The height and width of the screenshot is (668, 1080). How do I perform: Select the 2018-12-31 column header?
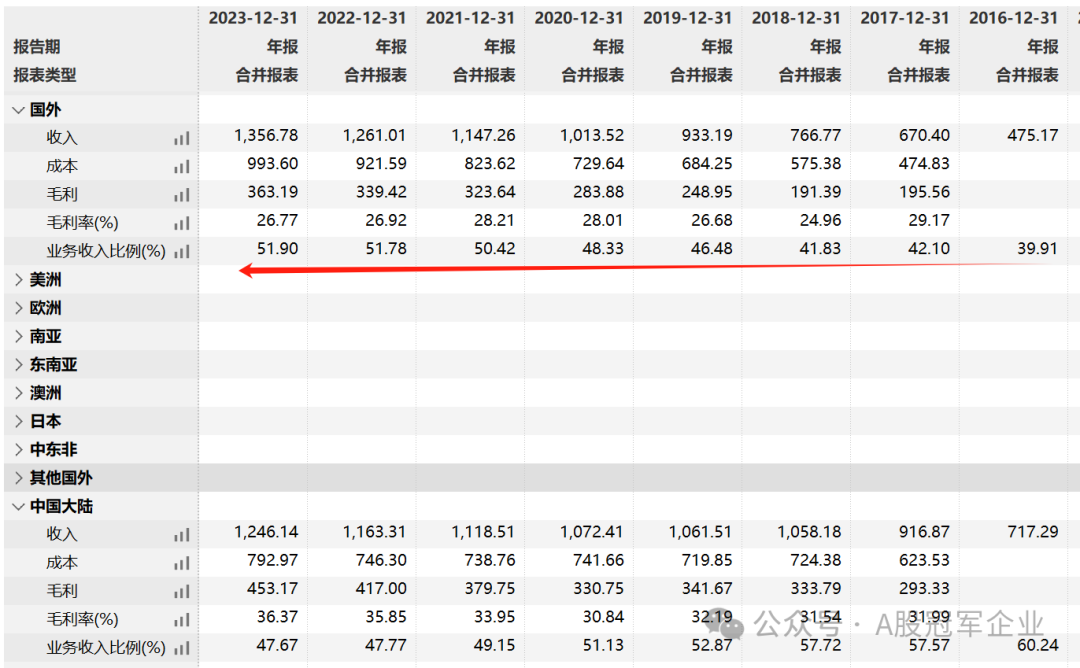tap(796, 18)
